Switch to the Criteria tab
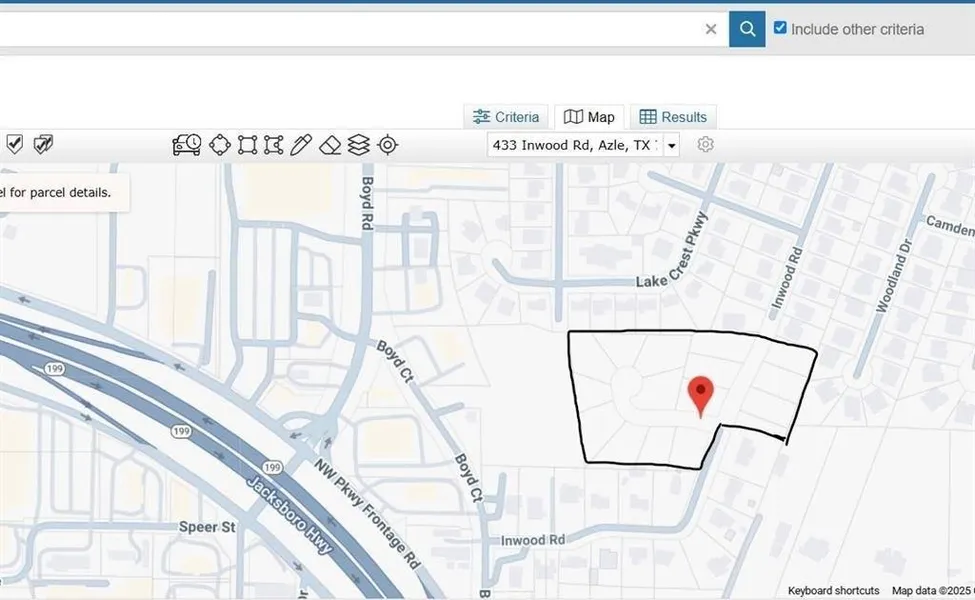Viewport: 975px width, 600px height. [506, 117]
